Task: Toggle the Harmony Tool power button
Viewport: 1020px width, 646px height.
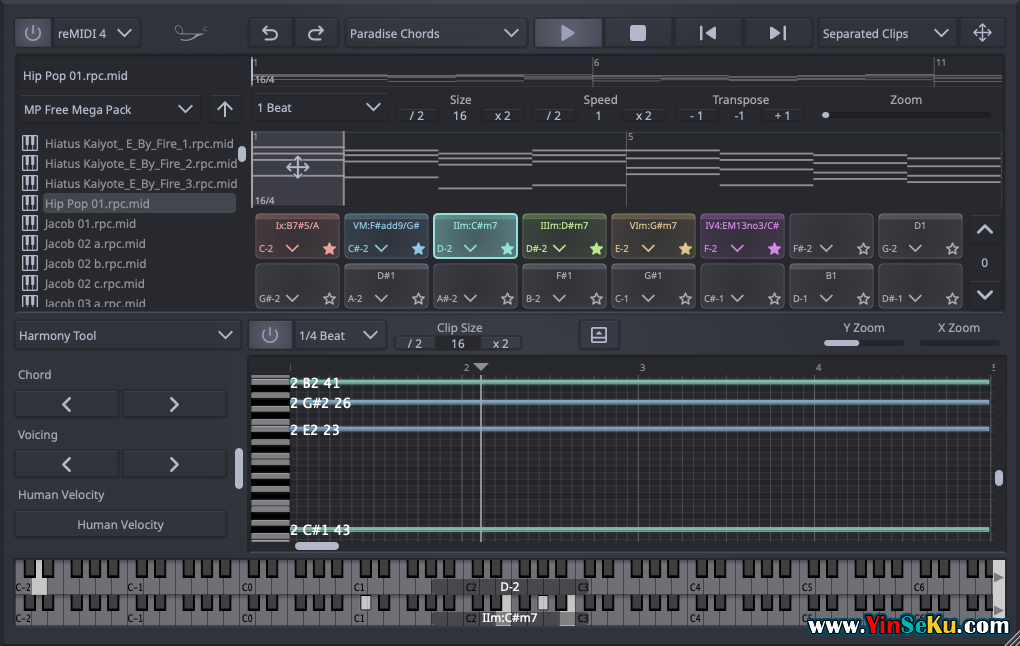Action: click(270, 336)
